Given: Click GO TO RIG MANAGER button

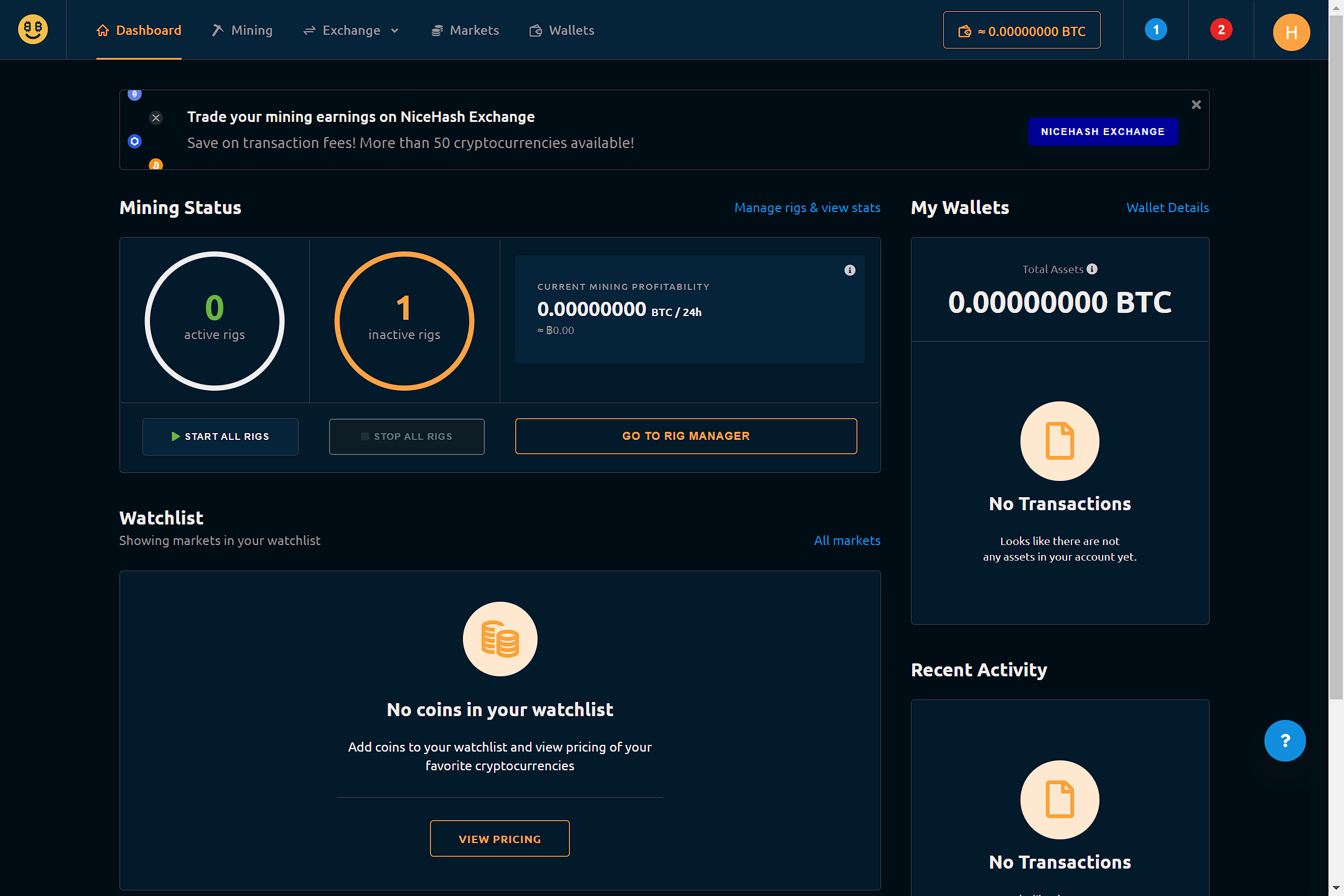Looking at the screenshot, I should click(x=686, y=436).
